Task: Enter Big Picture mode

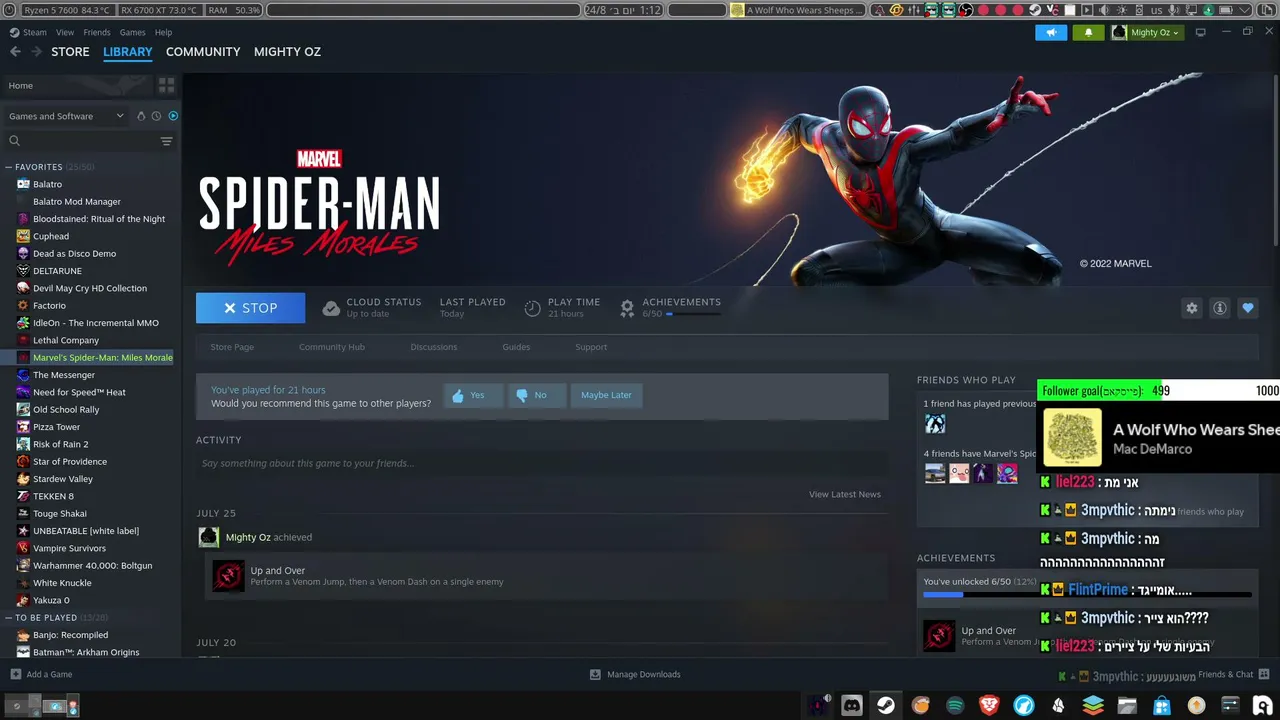Action: click(1201, 32)
